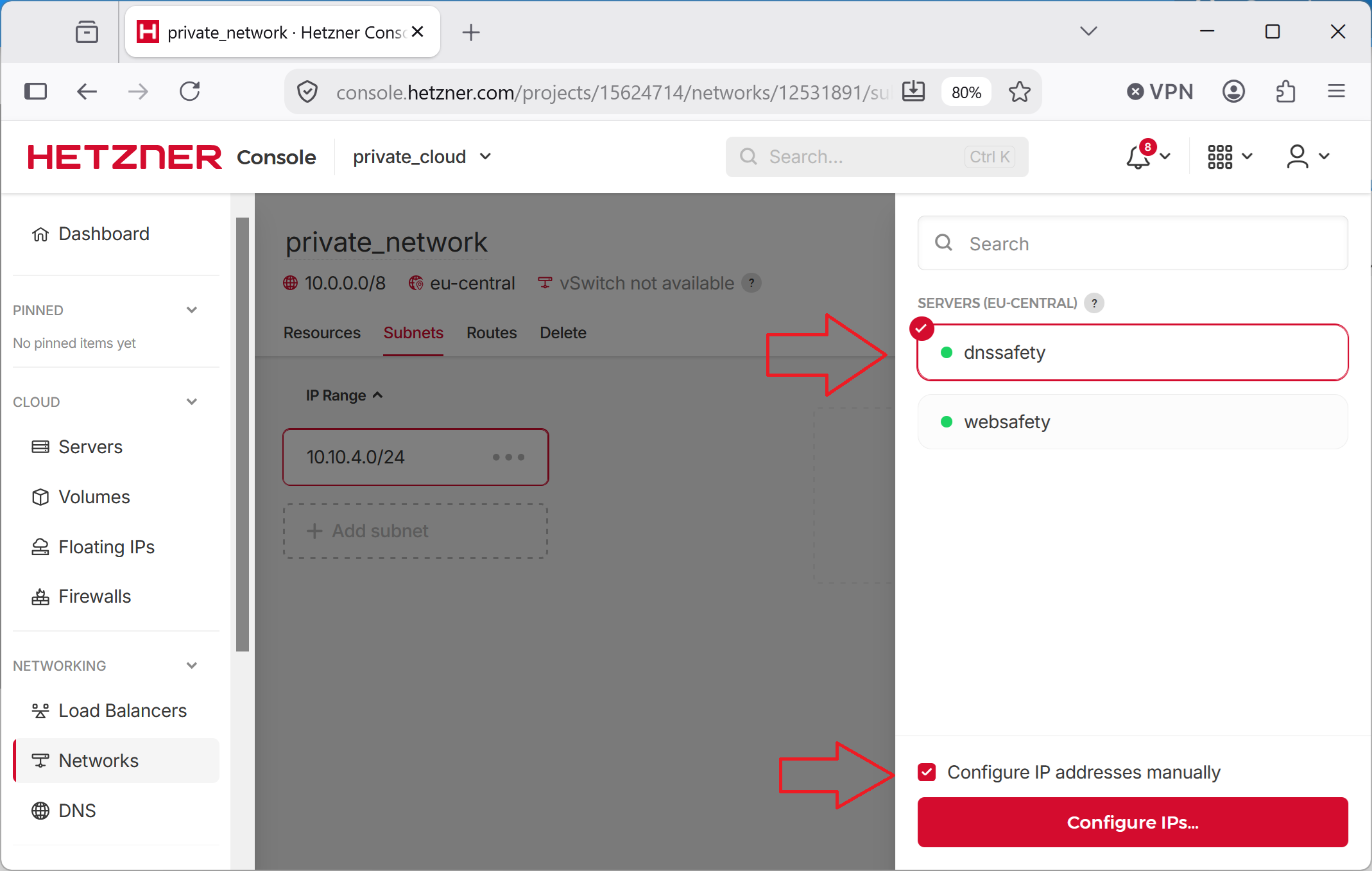Viewport: 1372px width, 871px height.
Task: Open the user account icon menu
Action: [1298, 157]
